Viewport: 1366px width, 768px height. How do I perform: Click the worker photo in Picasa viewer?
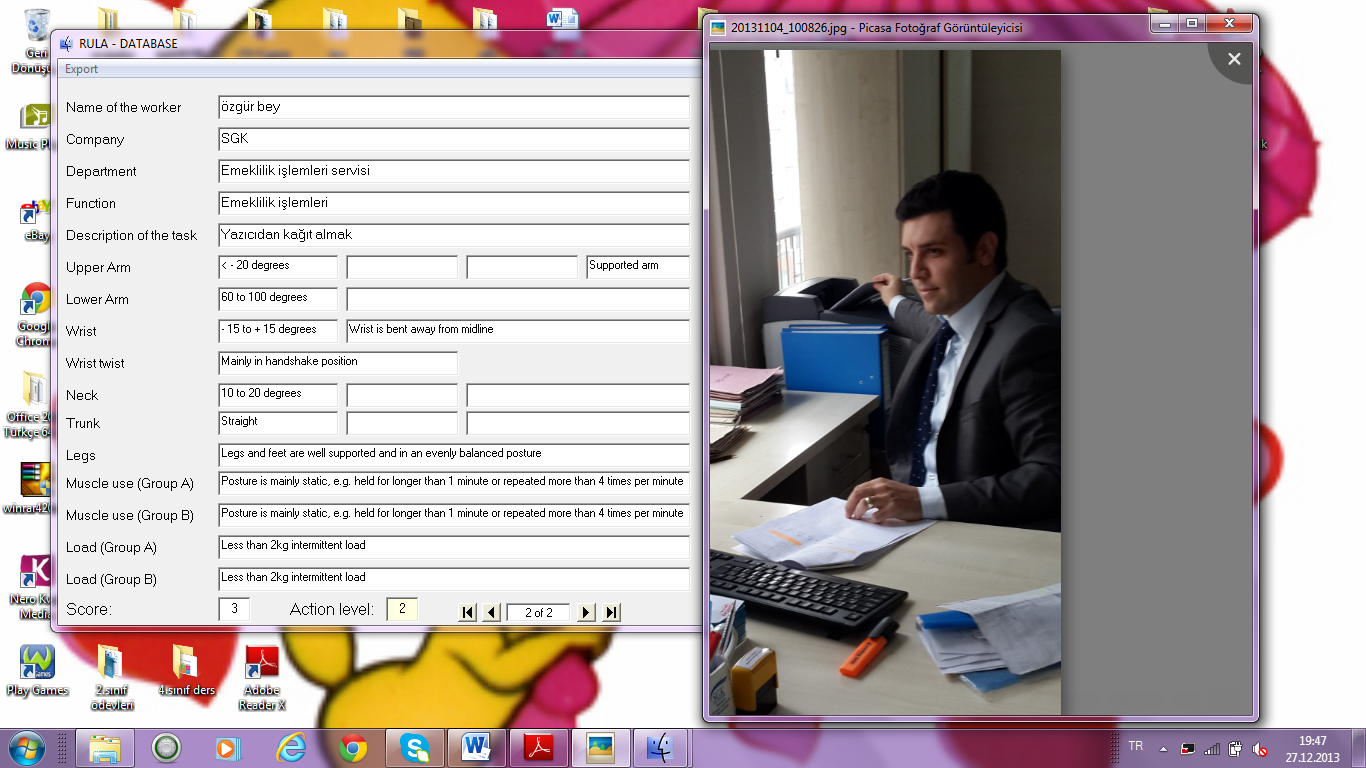coord(885,383)
